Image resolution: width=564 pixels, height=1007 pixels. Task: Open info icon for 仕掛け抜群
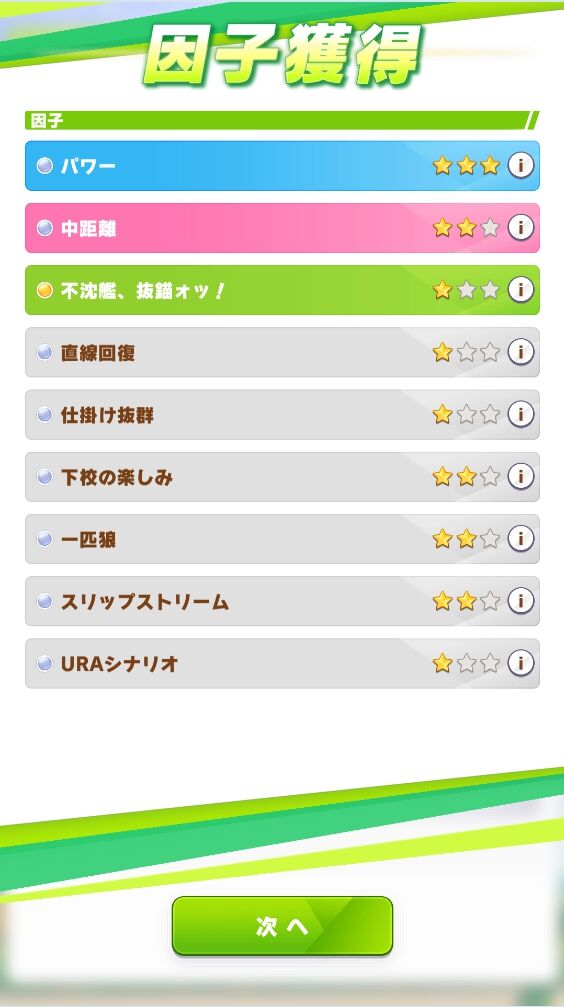click(520, 414)
